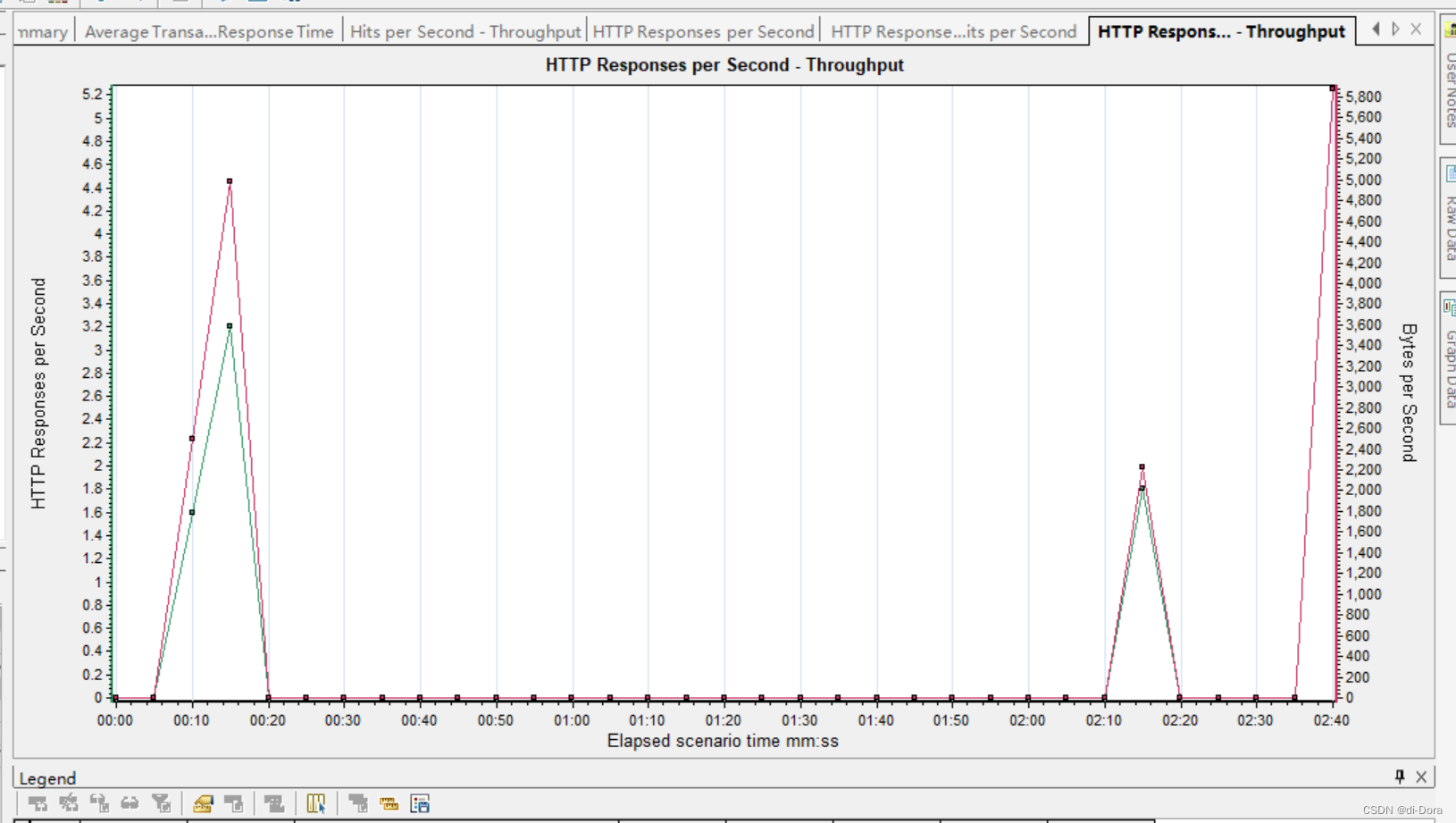The width and height of the screenshot is (1456, 823).
Task: Click pink data point at chart top right
Action: [1333, 88]
